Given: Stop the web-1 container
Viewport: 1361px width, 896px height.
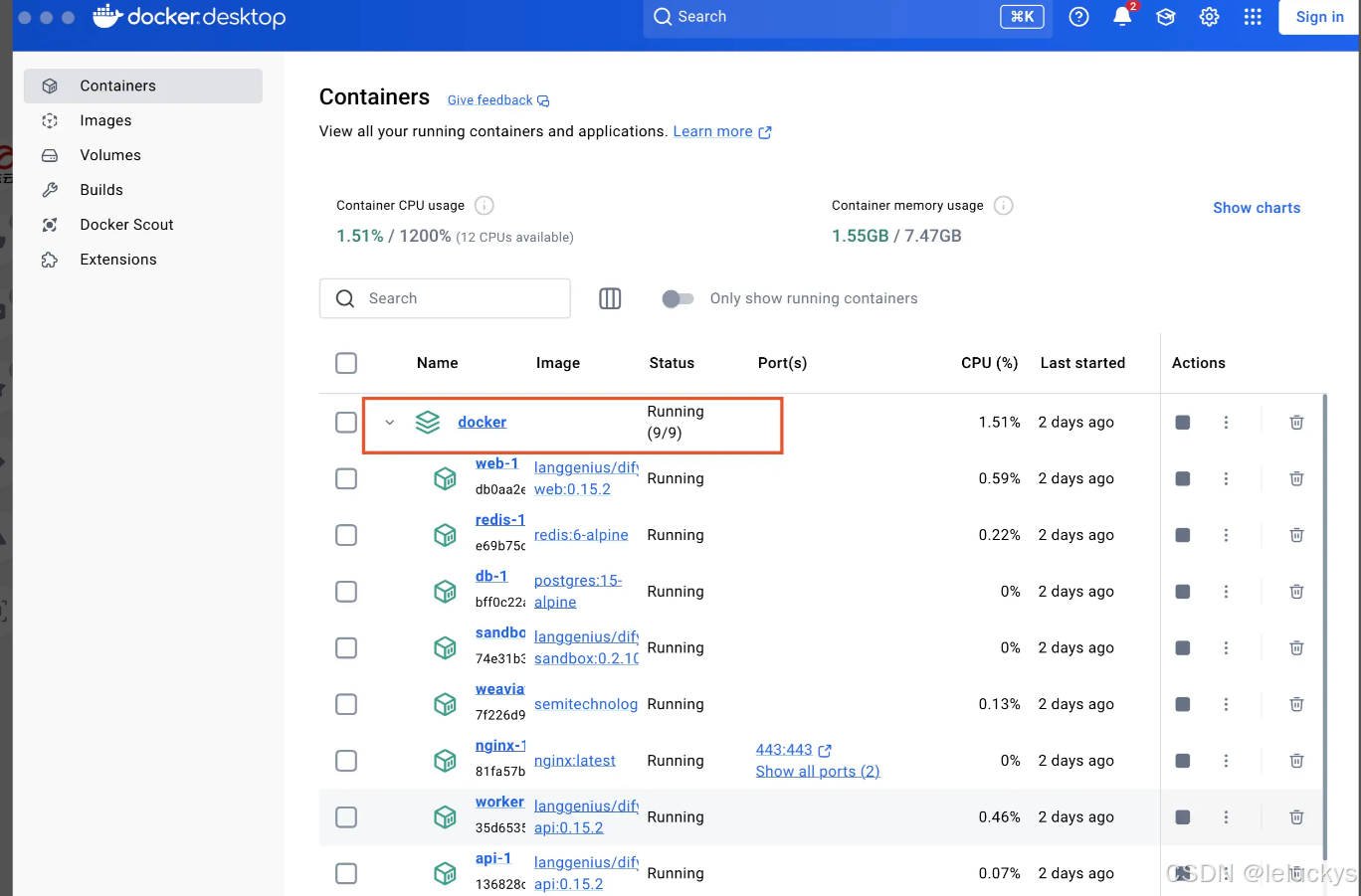Looking at the screenshot, I should pos(1183,479).
